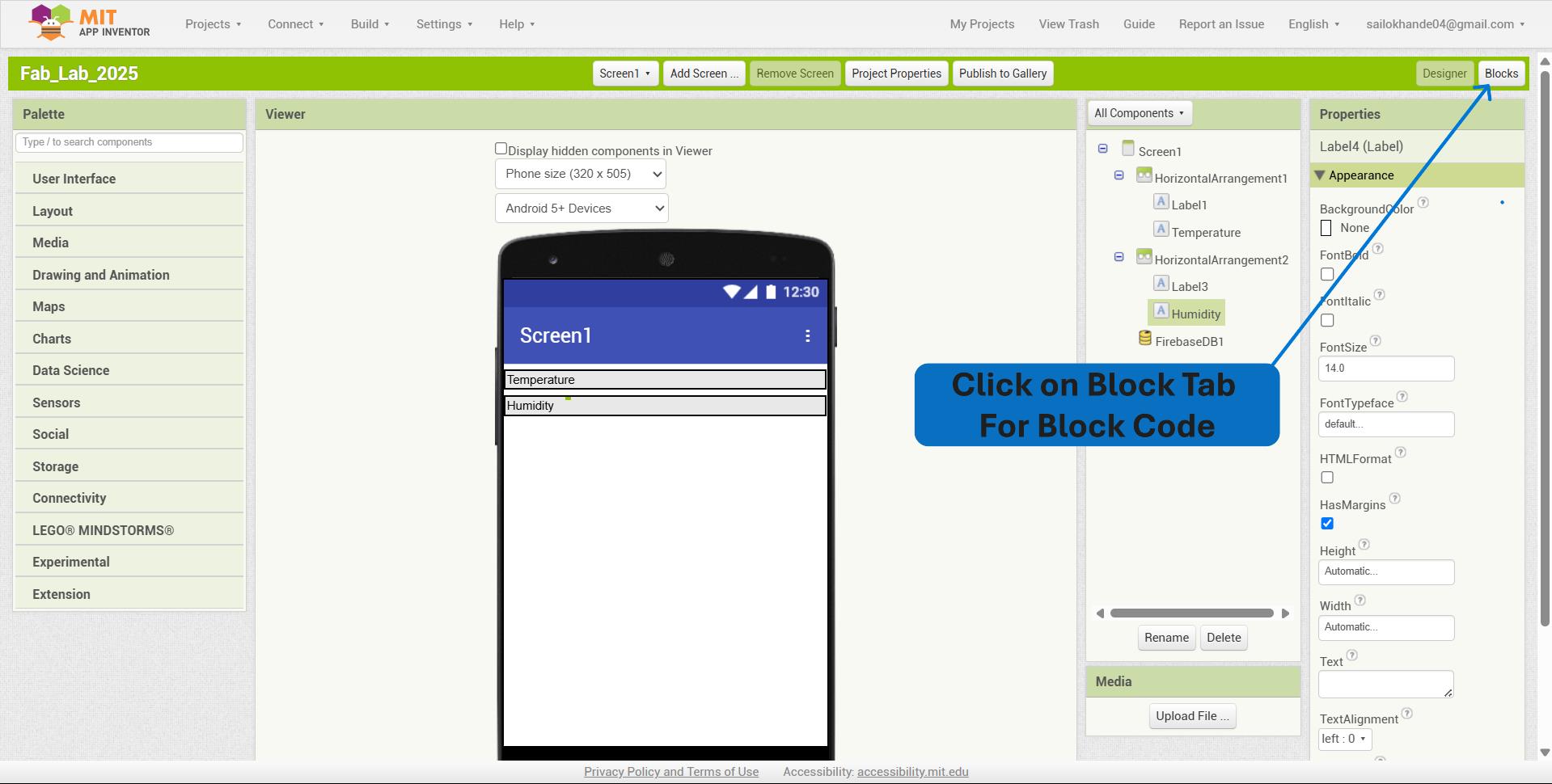Toggle the FontBold checkbox
Image resolution: width=1552 pixels, height=784 pixels.
[x=1327, y=275]
